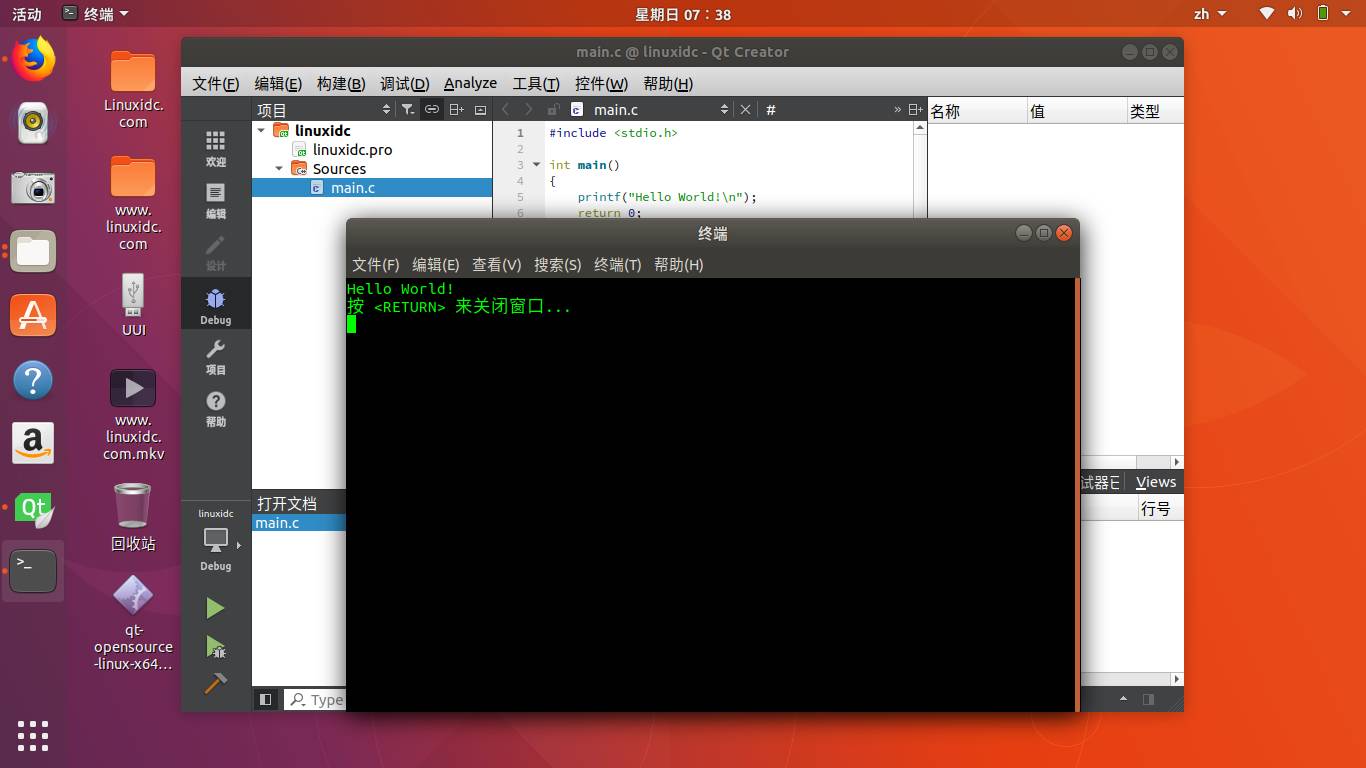Go back in editor navigation history
The image size is (1366, 768).
pyautogui.click(x=506, y=109)
